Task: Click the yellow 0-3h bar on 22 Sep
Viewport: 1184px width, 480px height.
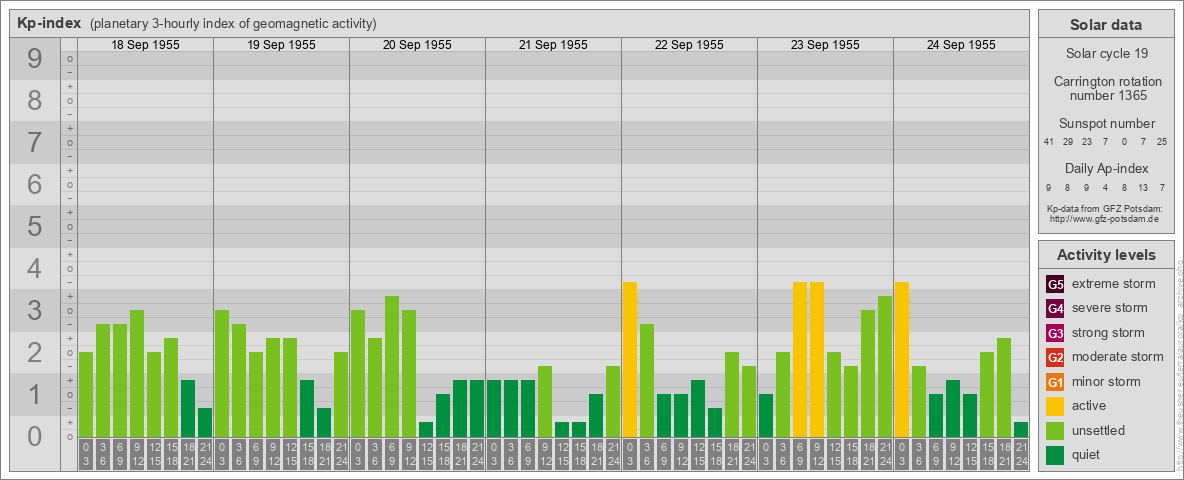Action: (x=630, y=359)
